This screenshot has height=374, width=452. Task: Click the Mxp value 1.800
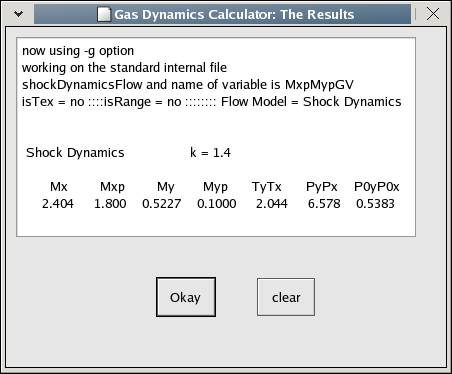tap(110, 204)
